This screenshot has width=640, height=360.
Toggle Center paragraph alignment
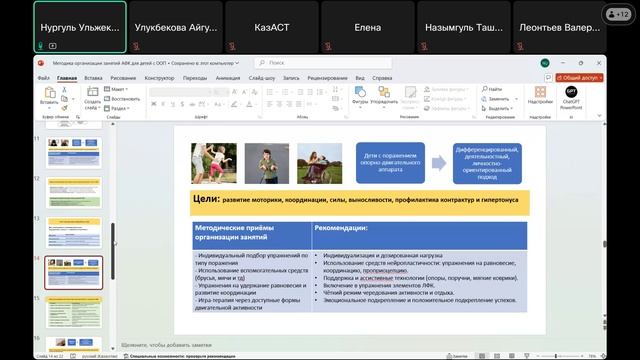(279, 104)
